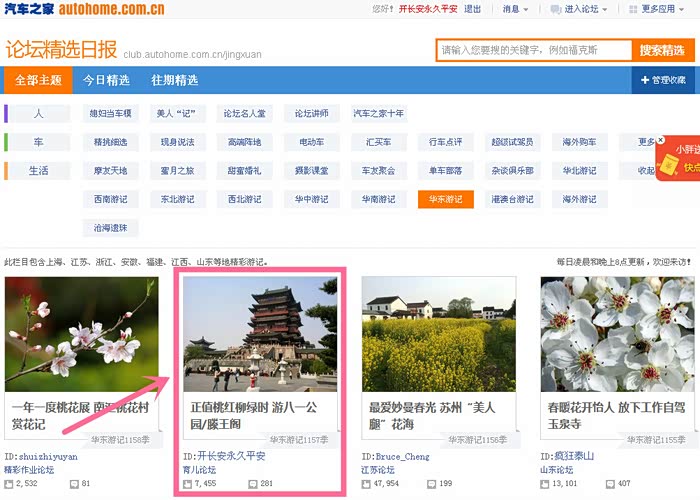700x500 pixels.
Task: Open the 东北游记 tag
Action: (177, 199)
